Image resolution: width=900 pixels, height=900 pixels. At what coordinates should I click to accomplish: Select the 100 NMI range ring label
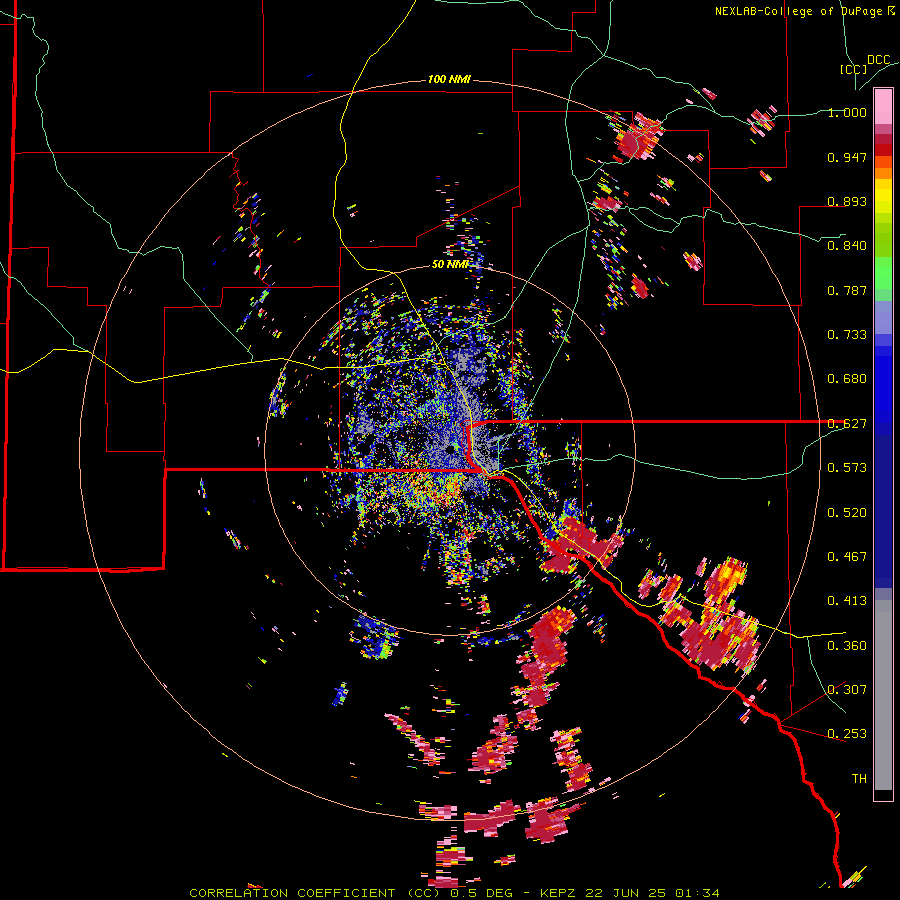tap(449, 79)
